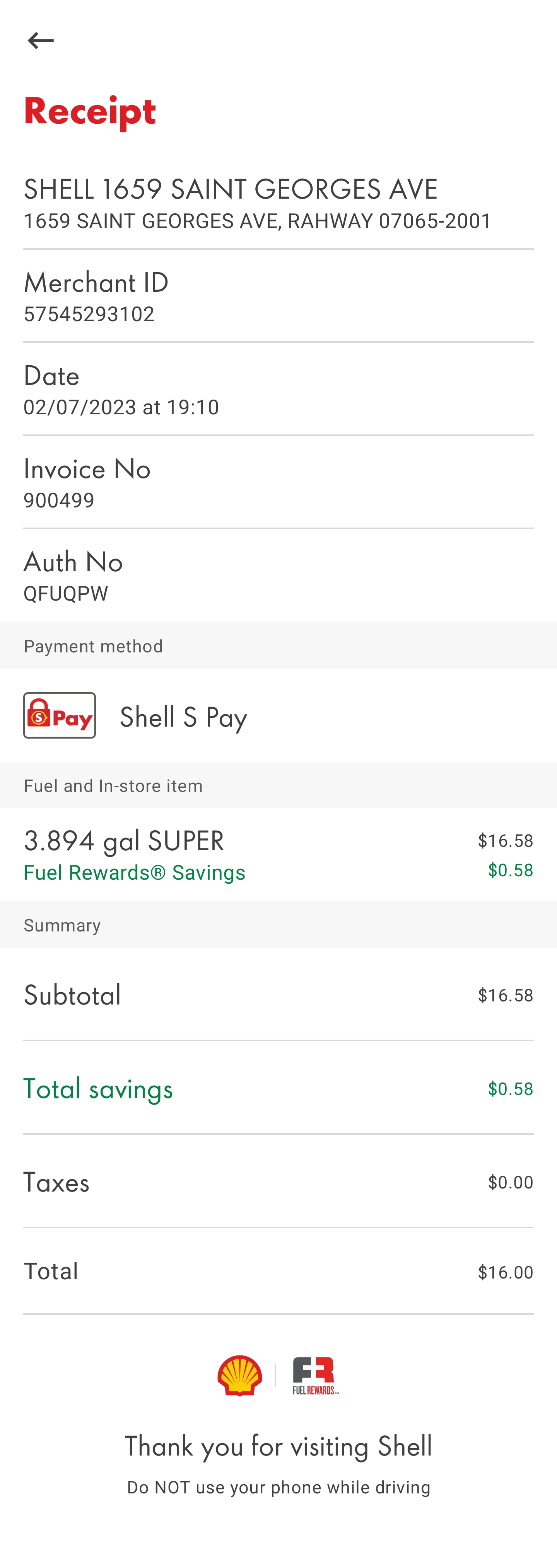
Task: Tap the back arrow icon
Action: 41,41
